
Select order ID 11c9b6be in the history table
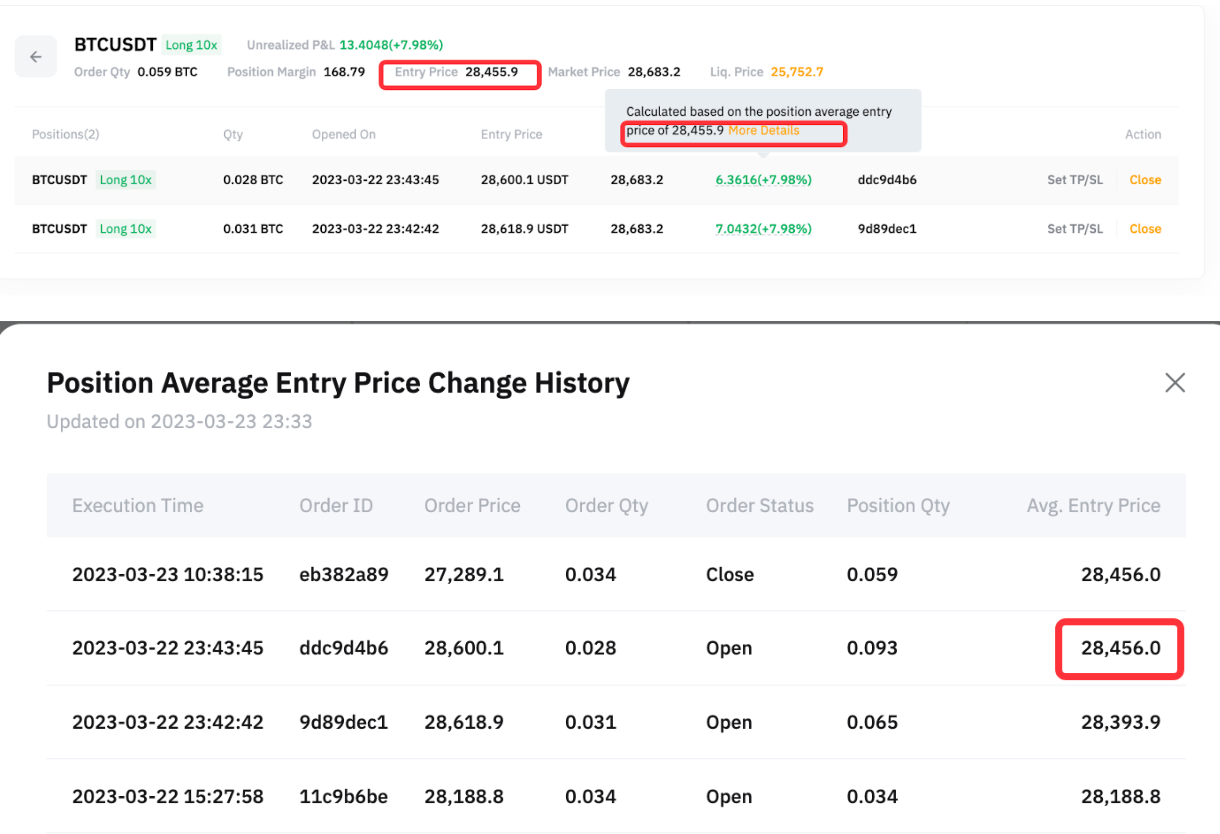point(343,796)
